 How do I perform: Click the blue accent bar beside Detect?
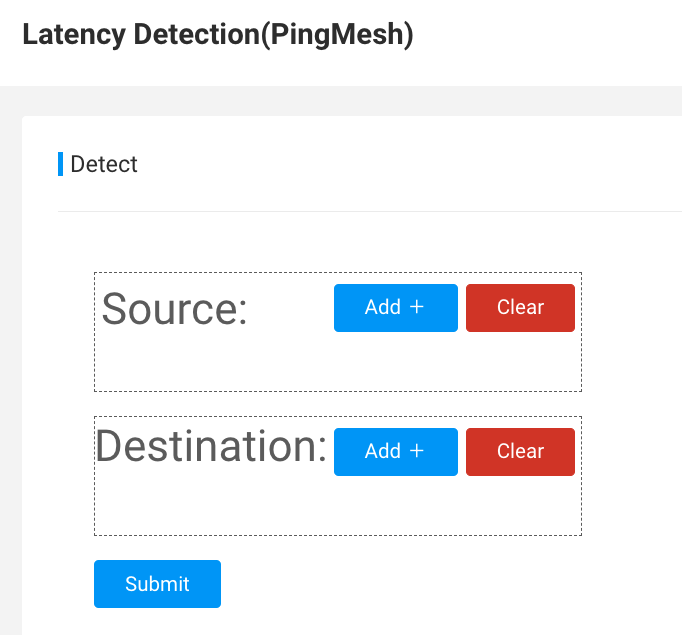[60, 164]
